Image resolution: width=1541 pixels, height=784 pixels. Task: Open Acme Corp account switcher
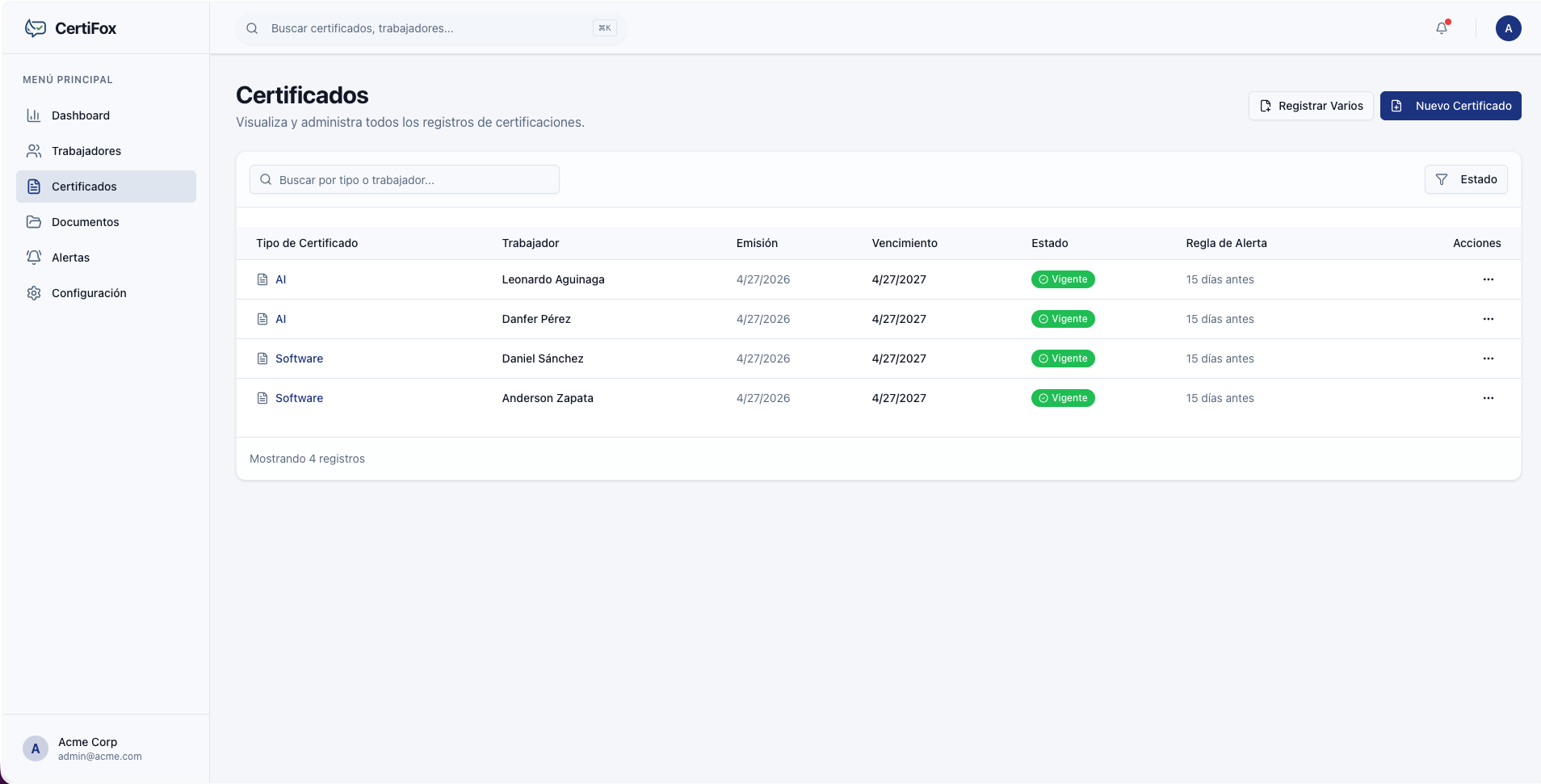click(x=105, y=748)
